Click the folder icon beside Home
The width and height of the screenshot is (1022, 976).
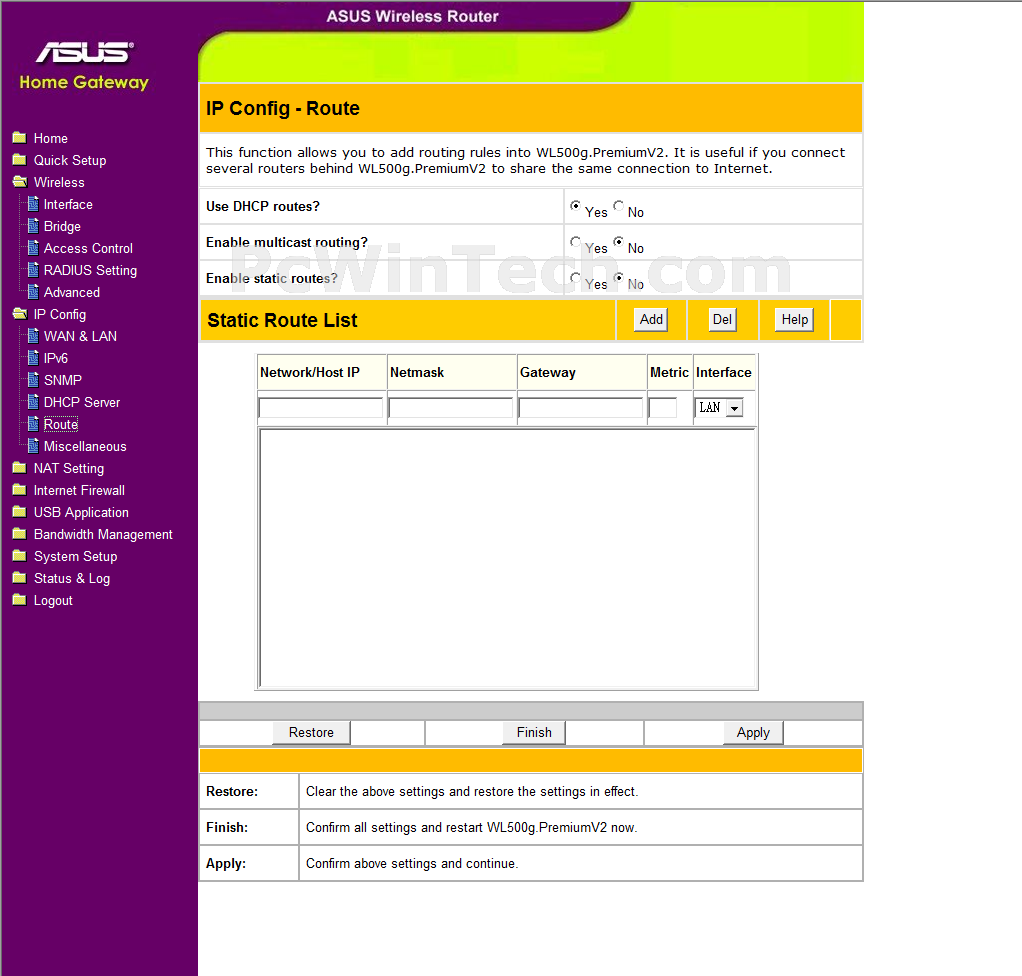coord(20,138)
